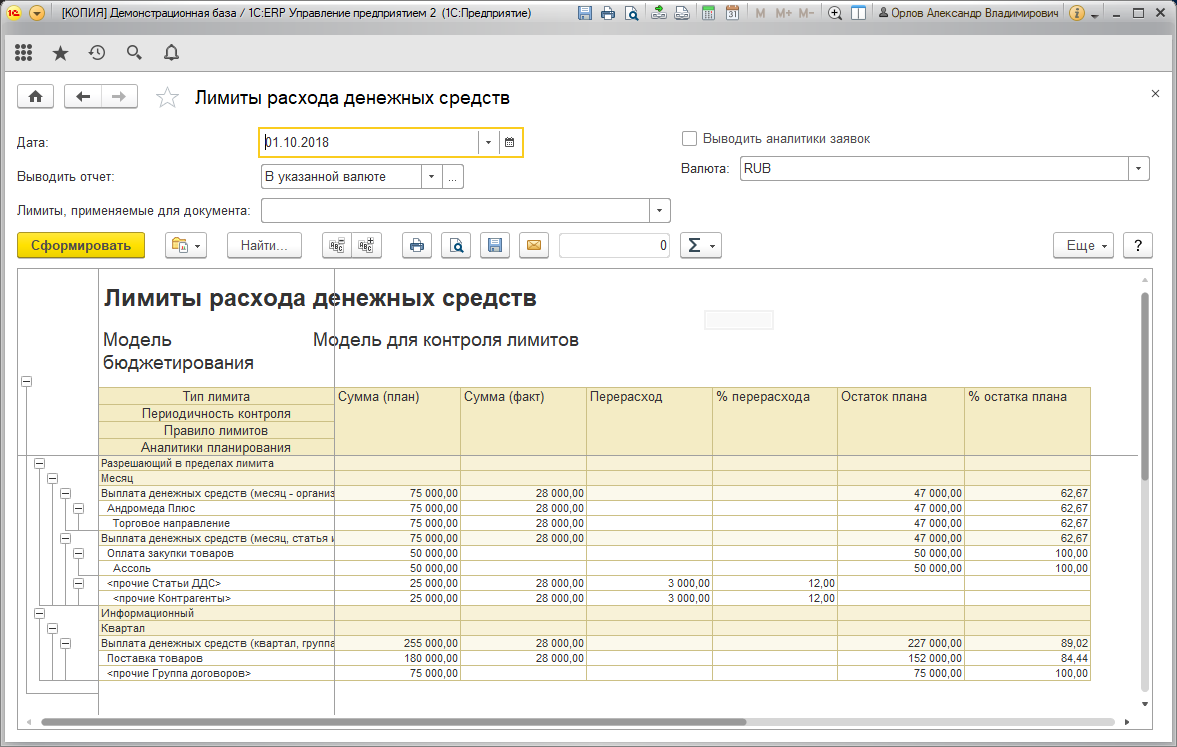Viewport: 1177px width, 747px height.
Task: Open the notifications bell icon
Action: click(x=171, y=53)
